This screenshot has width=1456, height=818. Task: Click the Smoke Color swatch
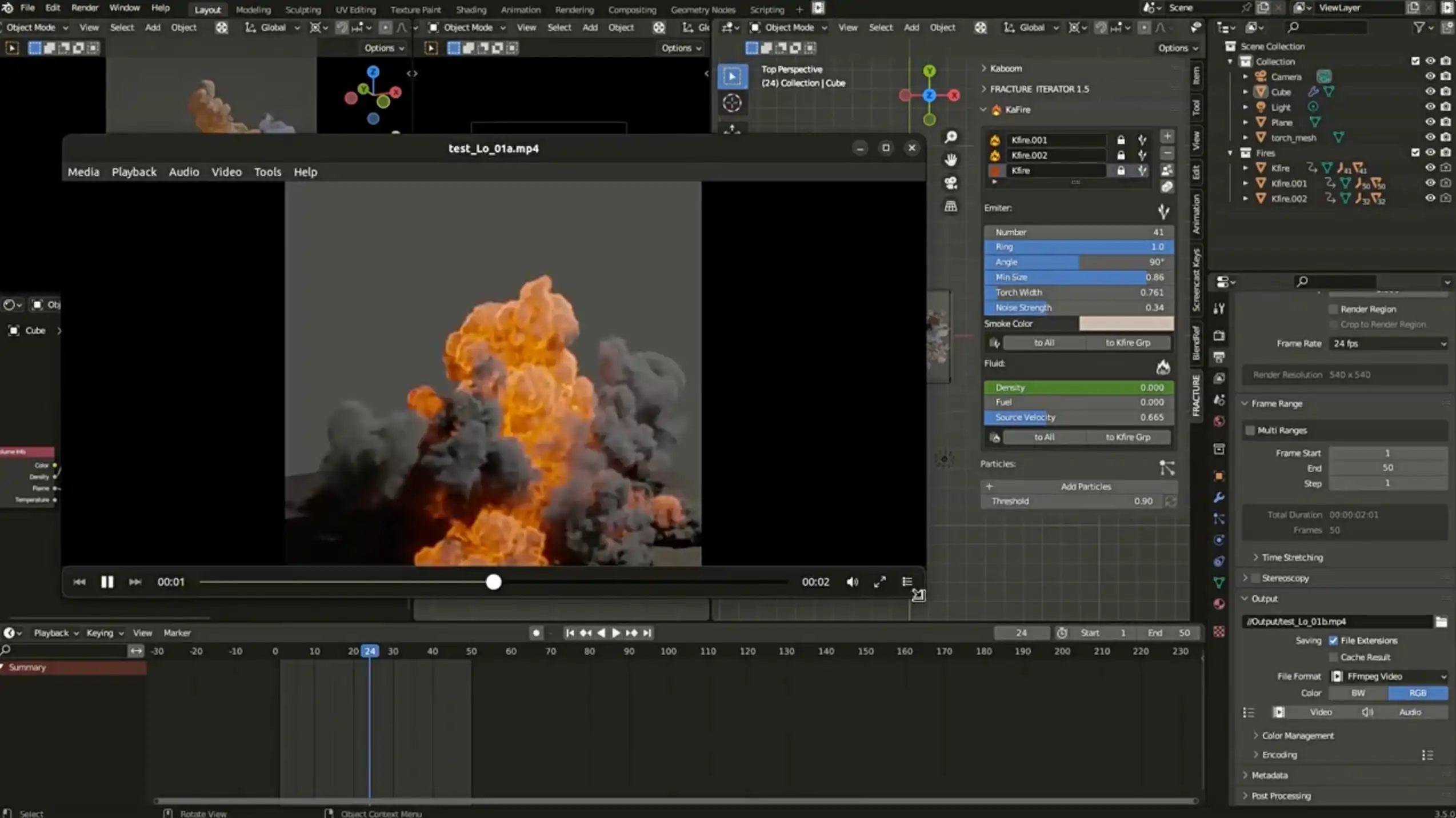(x=1126, y=324)
